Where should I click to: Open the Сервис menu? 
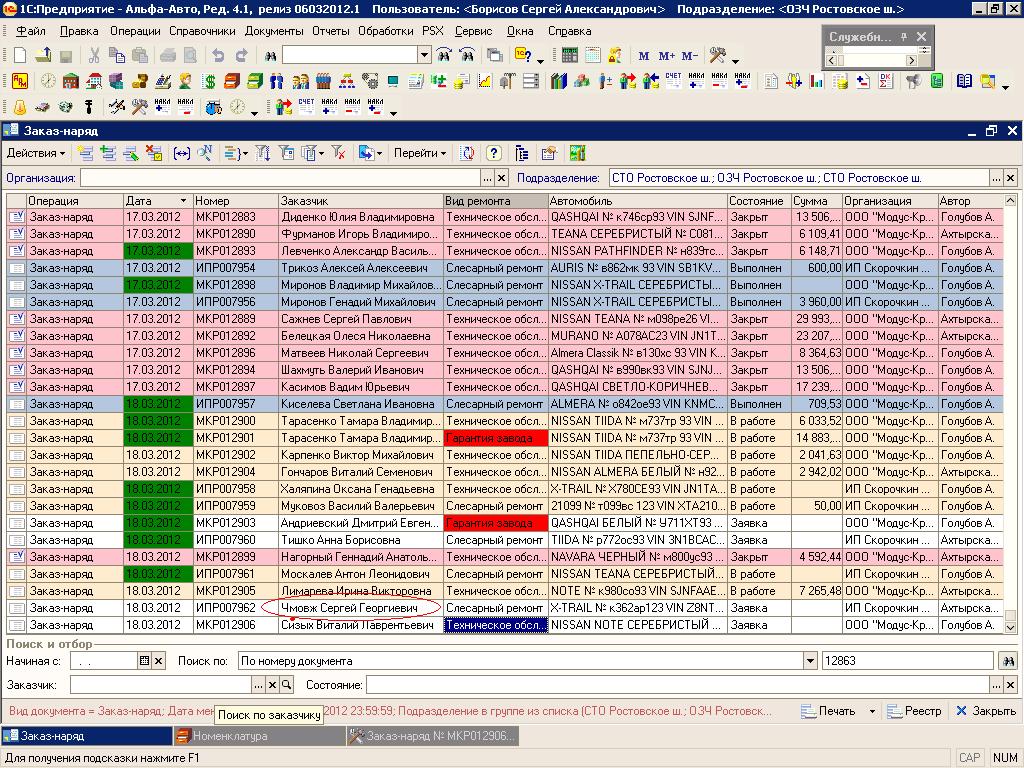pos(473,31)
